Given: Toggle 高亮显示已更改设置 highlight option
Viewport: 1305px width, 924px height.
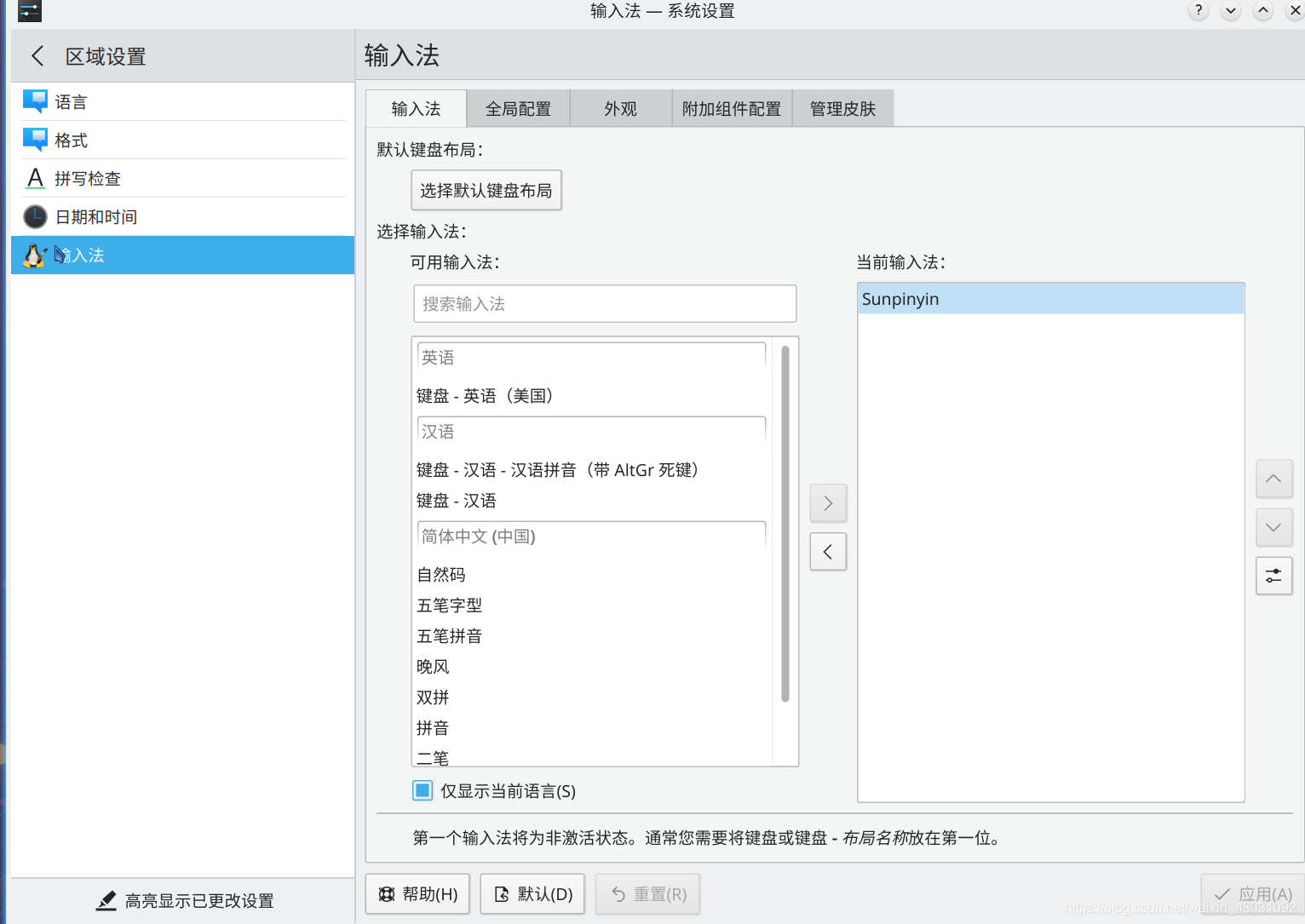Looking at the screenshot, I should 185,900.
